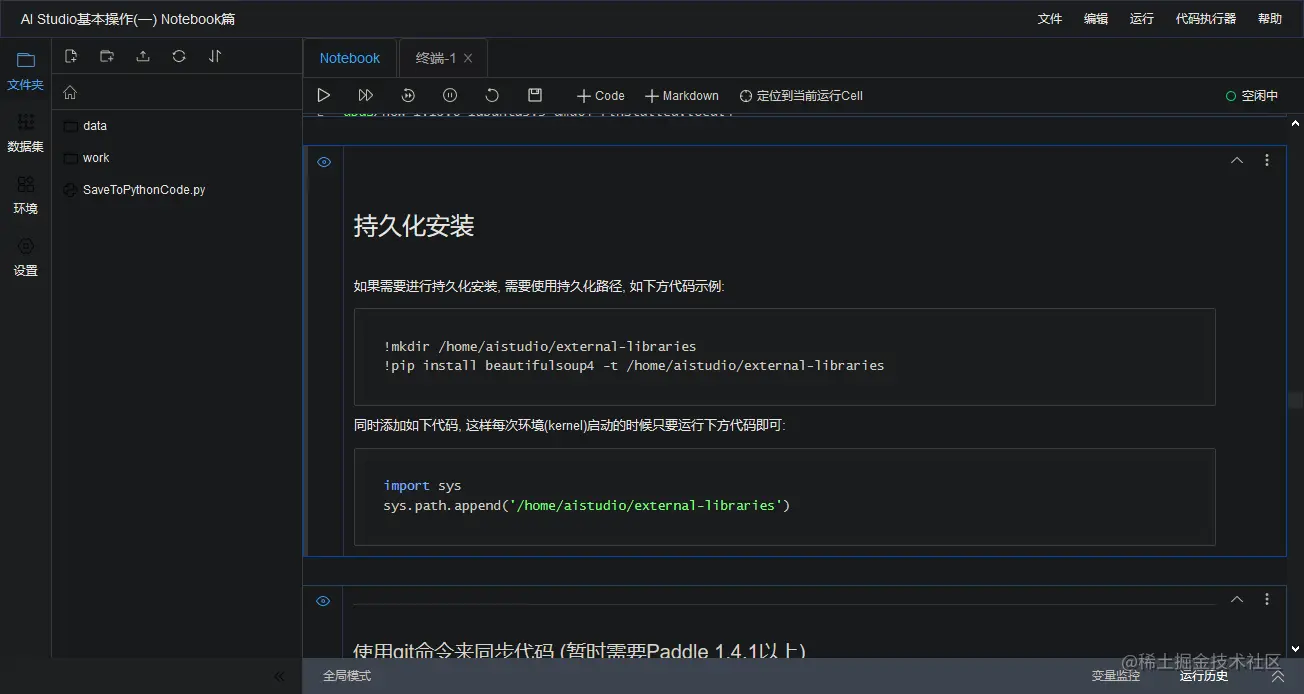Add a new Markdown cell
The image size is (1304, 694).
[682, 96]
